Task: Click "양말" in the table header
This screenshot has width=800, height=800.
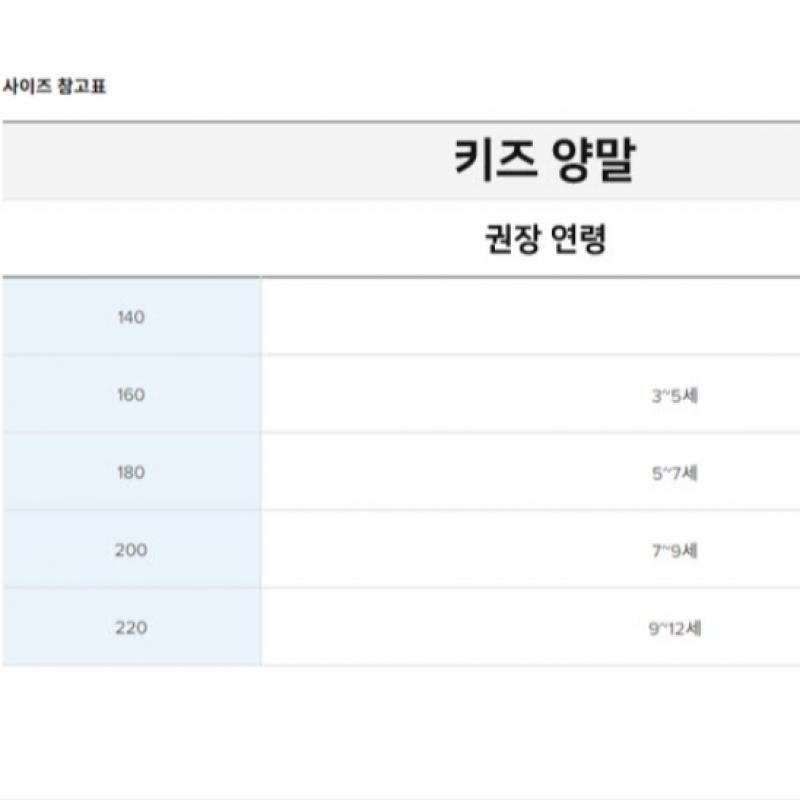Action: point(594,161)
